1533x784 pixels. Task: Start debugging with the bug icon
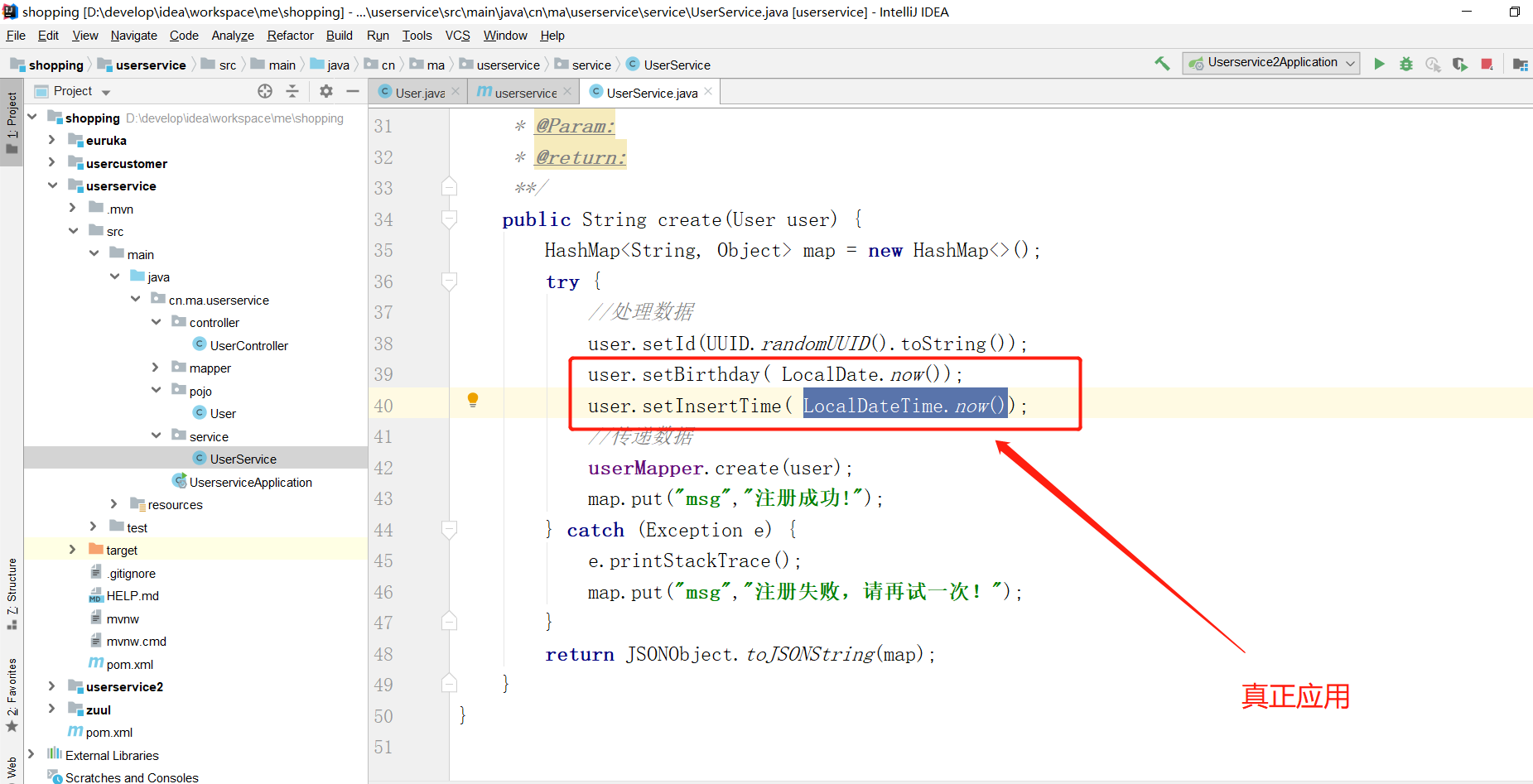pos(1406,64)
